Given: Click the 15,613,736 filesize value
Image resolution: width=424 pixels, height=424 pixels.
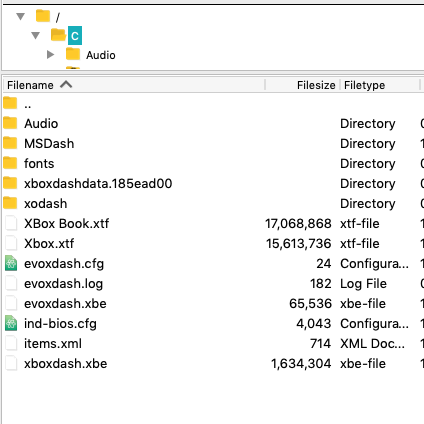Looking at the screenshot, I should pyautogui.click(x=299, y=244).
